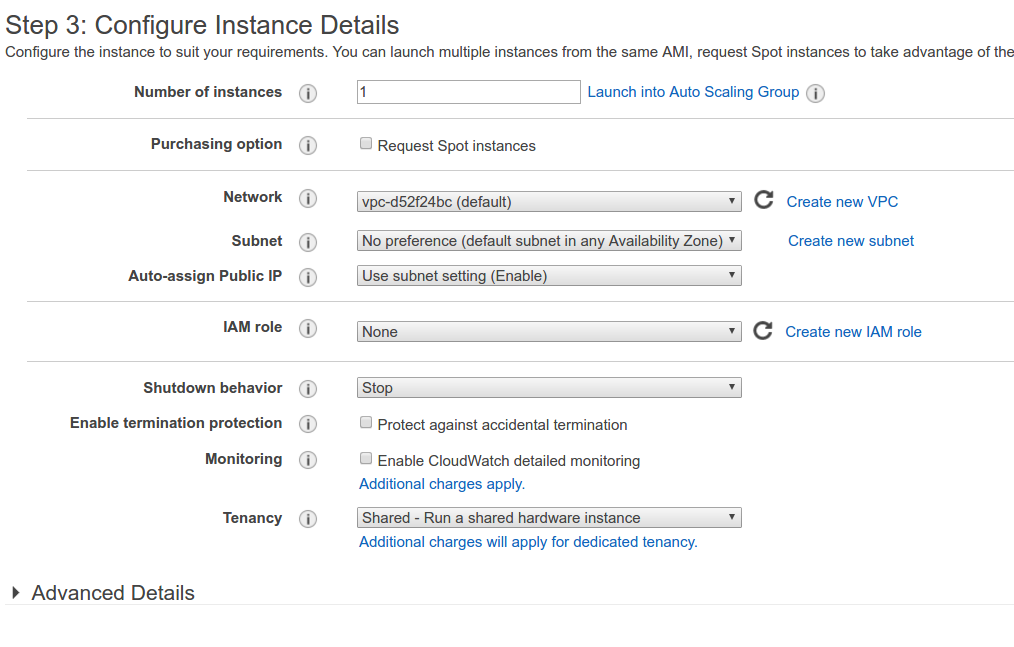Open the Subnet dropdown

point(549,241)
